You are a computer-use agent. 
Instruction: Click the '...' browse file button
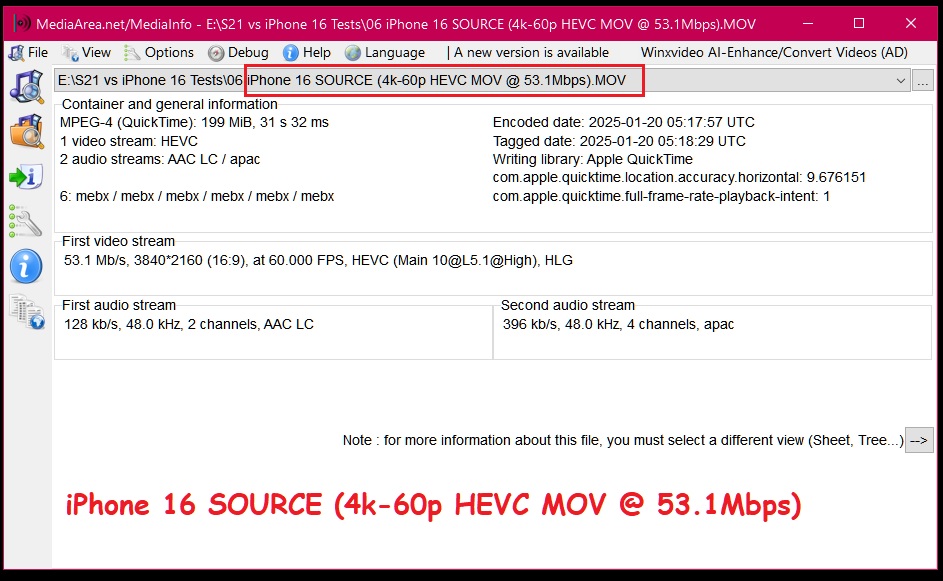click(x=923, y=81)
